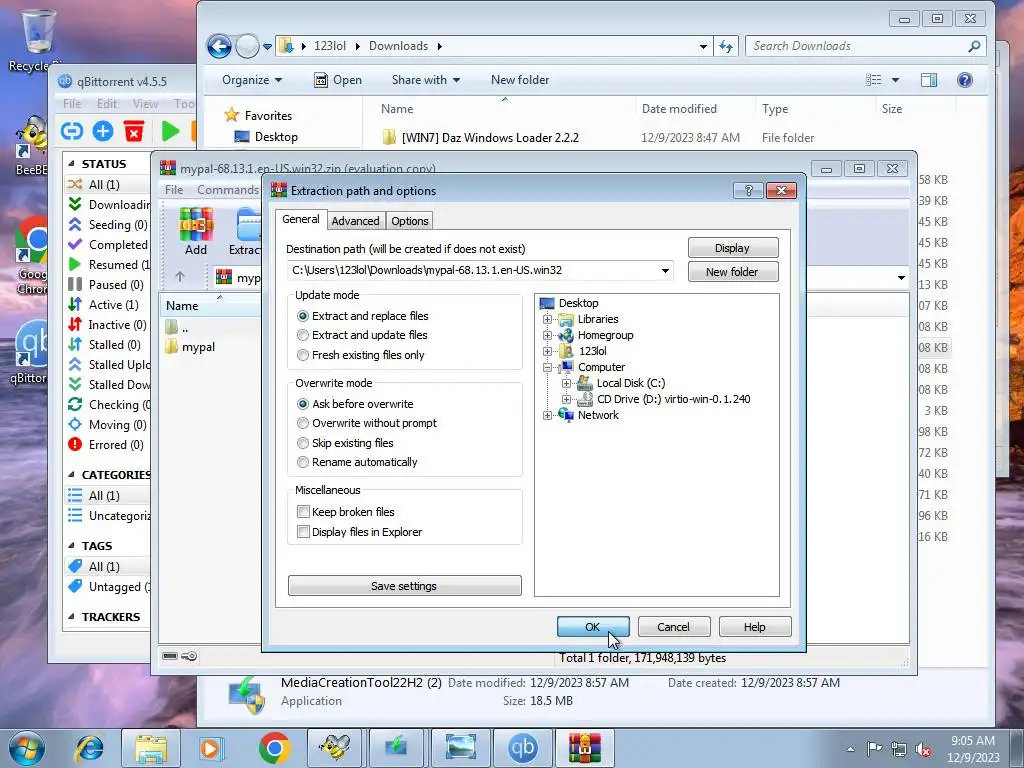Enable Keep broken files checkbox
The image size is (1024, 768).
click(303, 511)
